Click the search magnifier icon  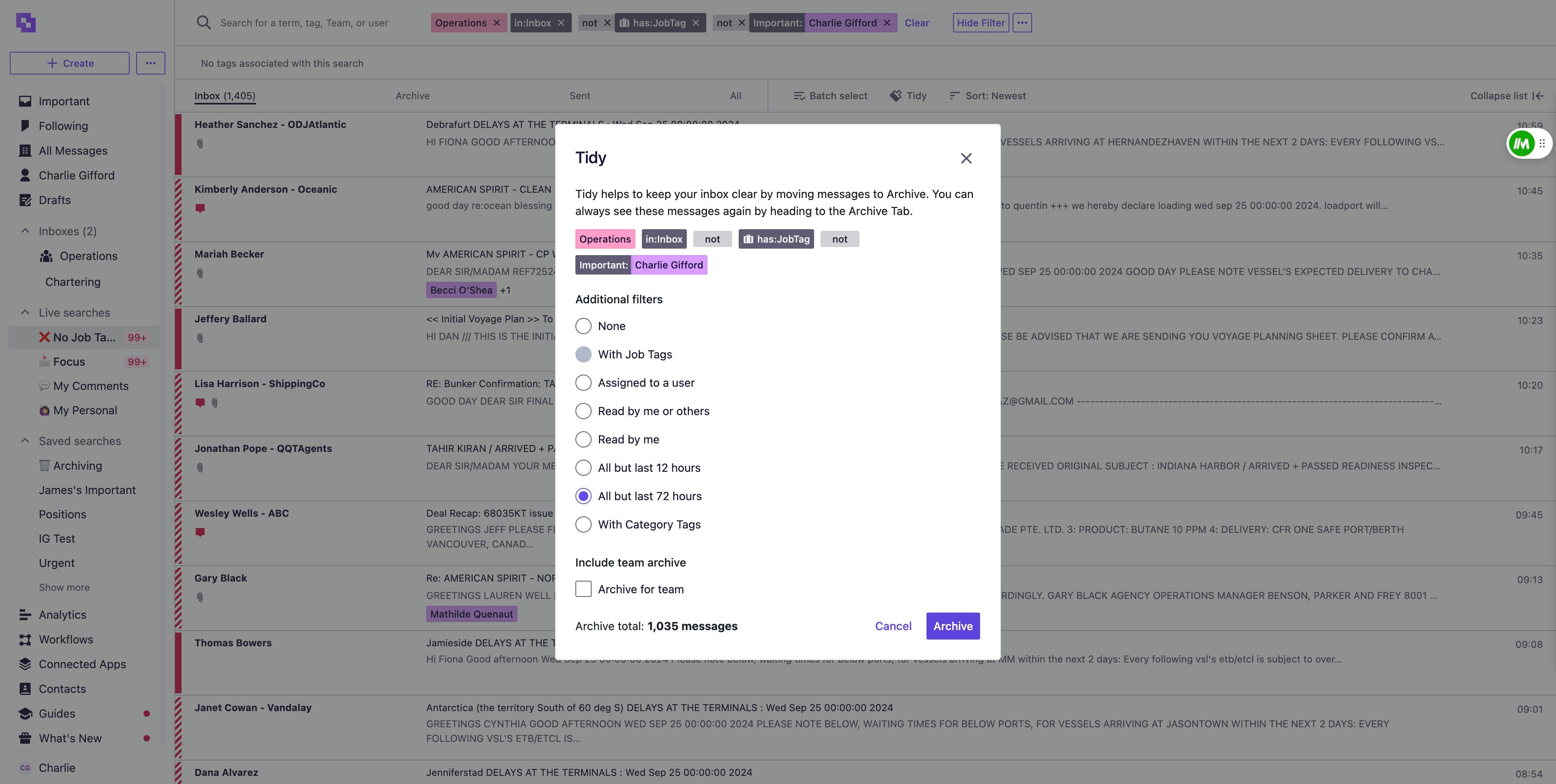pos(203,23)
